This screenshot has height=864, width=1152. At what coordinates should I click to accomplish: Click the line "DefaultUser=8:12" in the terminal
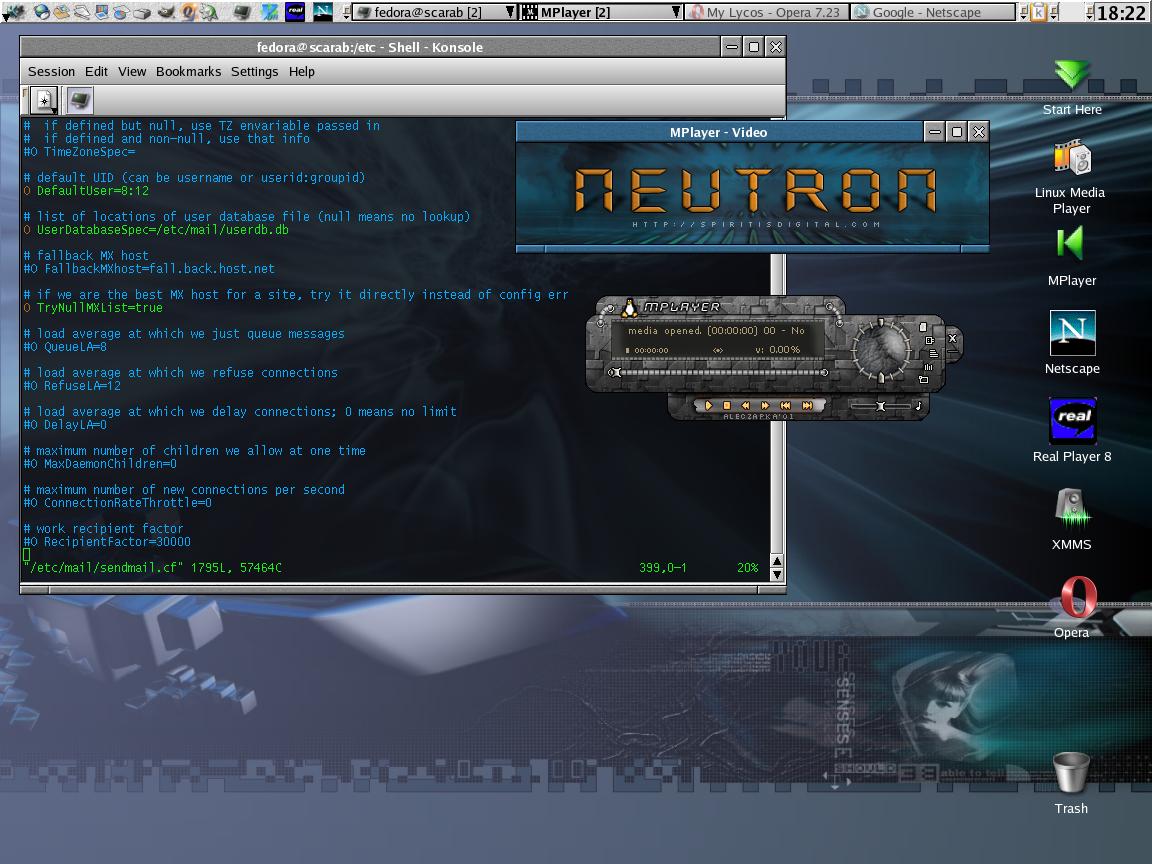93,190
